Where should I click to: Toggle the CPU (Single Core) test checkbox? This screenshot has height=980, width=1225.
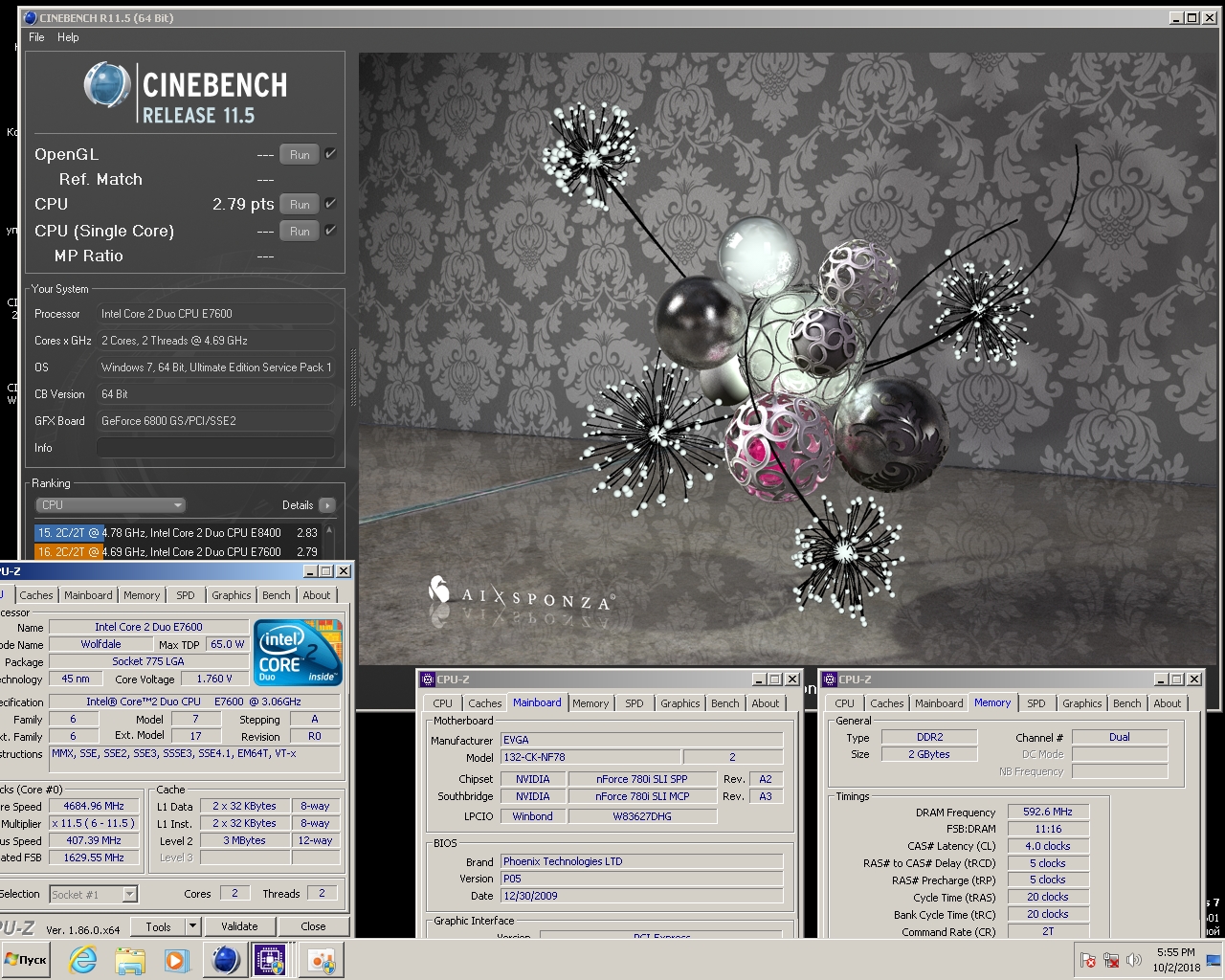(330, 230)
